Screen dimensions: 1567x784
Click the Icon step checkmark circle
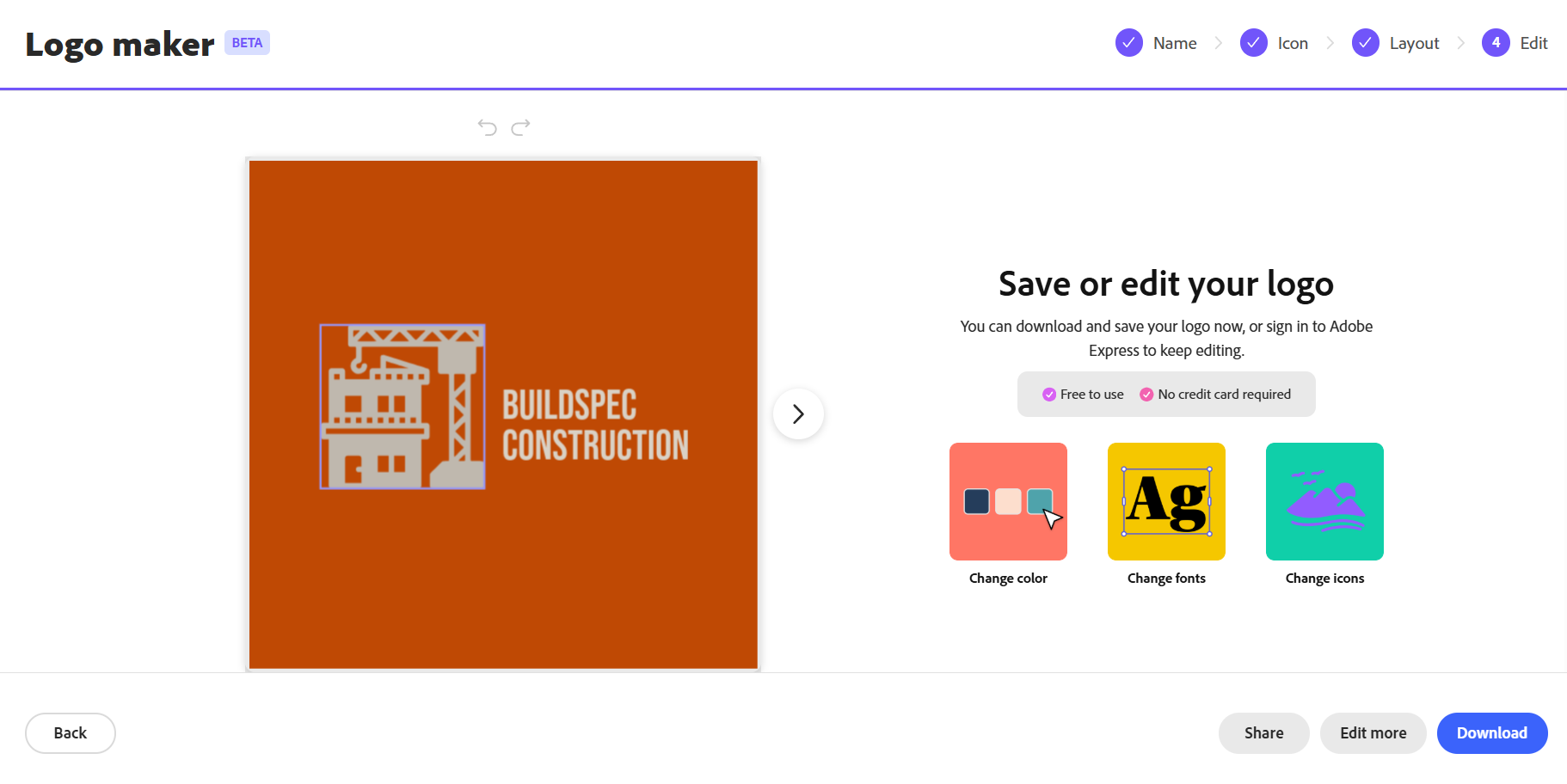pos(1254,43)
